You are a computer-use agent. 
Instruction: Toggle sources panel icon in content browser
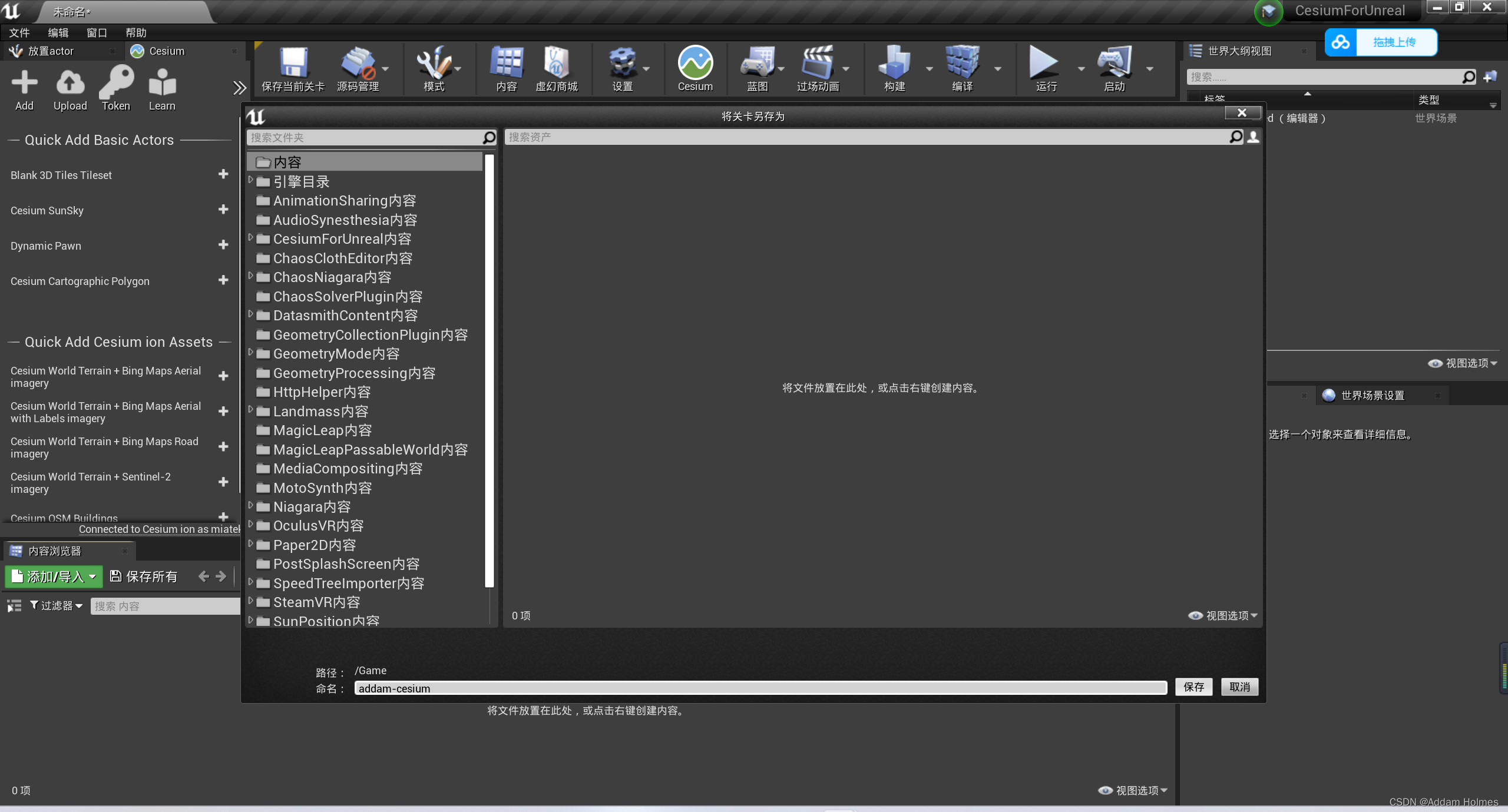click(14, 606)
